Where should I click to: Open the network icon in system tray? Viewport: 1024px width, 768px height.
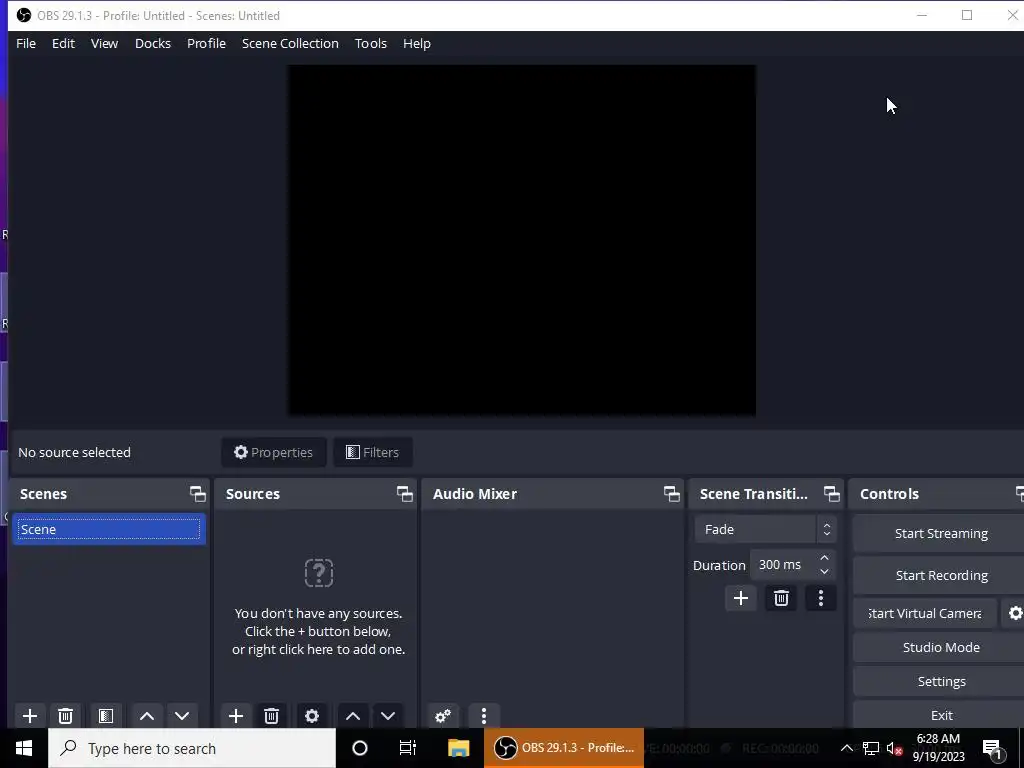[871, 748]
